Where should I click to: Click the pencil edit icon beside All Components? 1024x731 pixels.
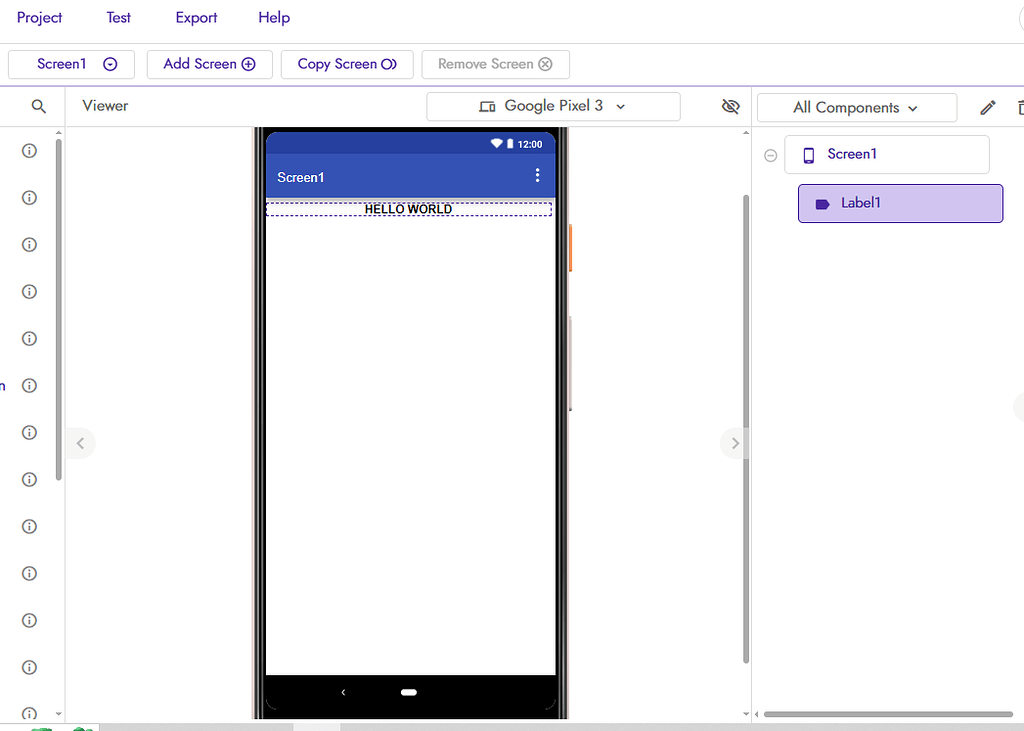pos(987,106)
